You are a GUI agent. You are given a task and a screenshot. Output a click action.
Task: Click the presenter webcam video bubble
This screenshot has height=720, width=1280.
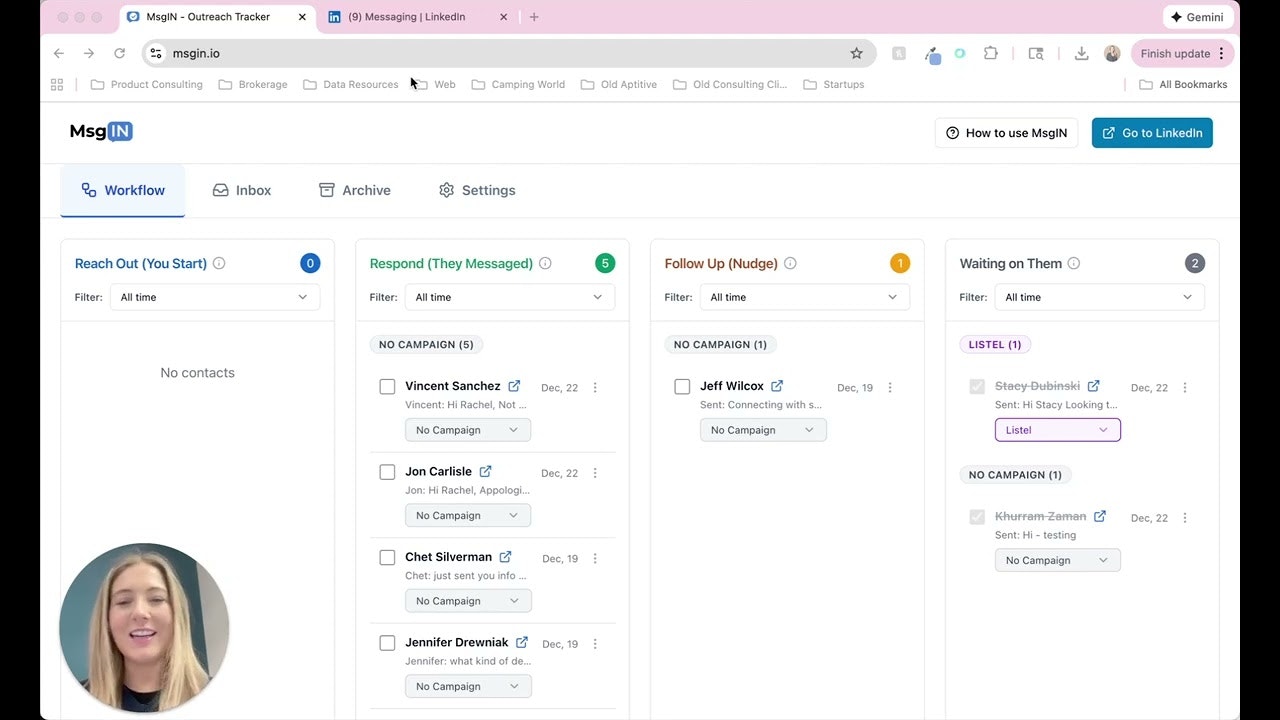click(x=144, y=628)
